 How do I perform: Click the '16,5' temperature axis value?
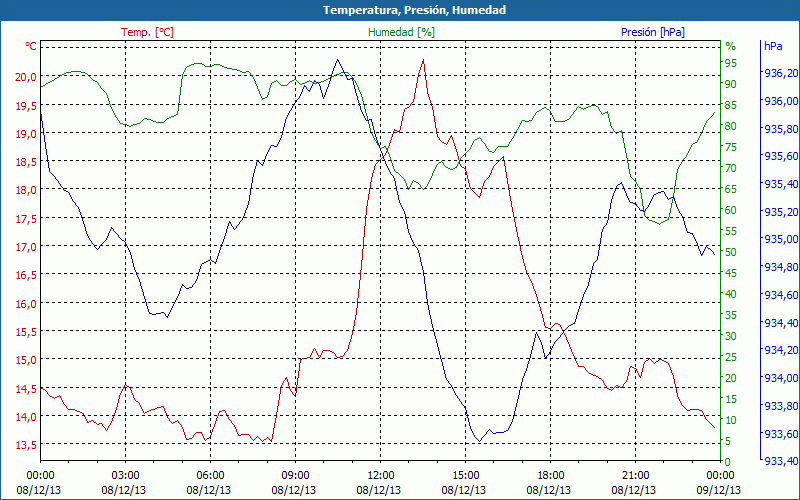(26, 276)
